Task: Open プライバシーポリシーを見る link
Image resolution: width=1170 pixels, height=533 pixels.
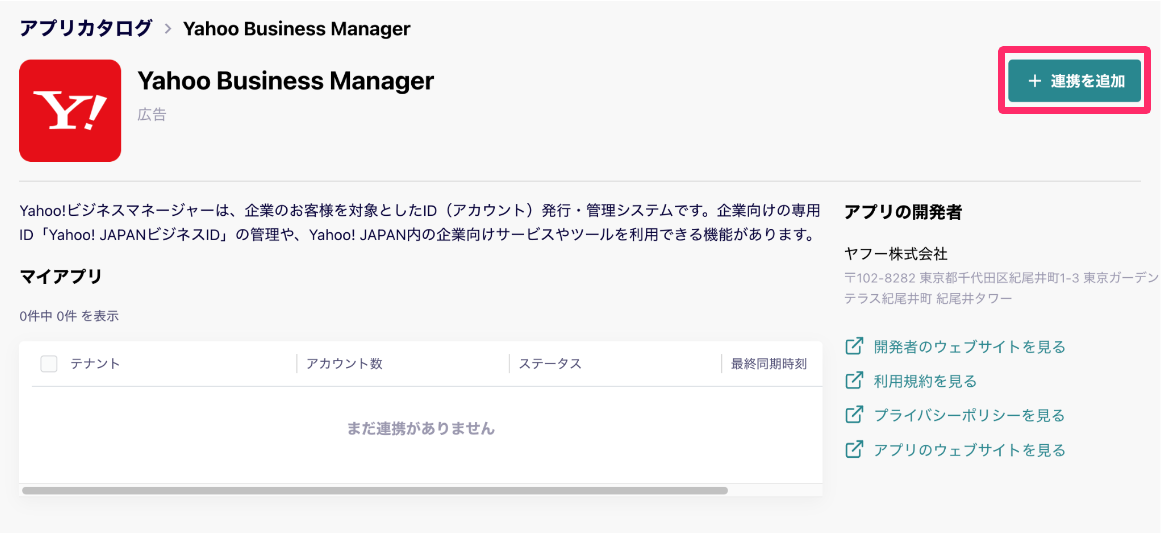Action: click(x=969, y=415)
